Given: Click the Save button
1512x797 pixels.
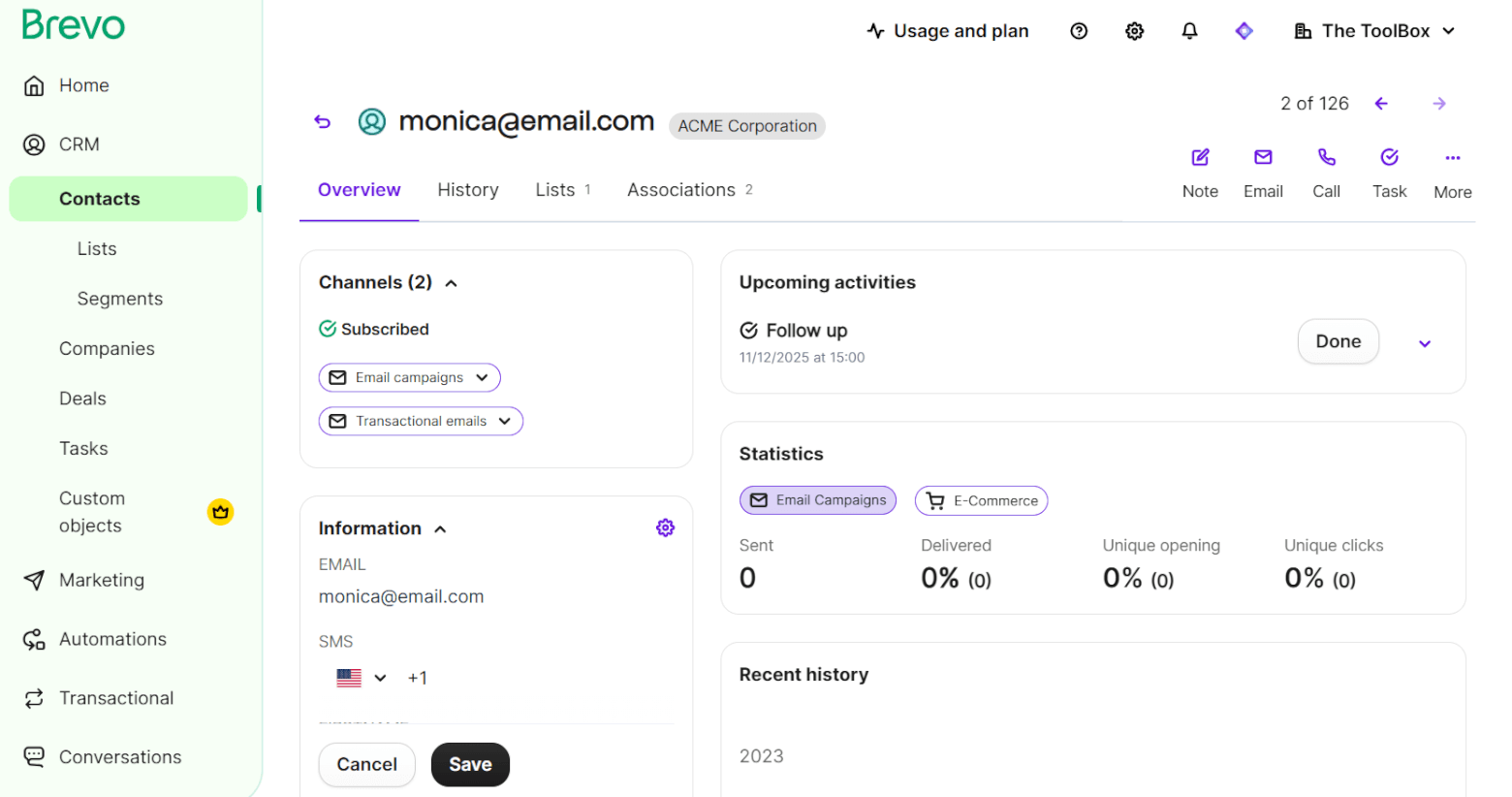Looking at the screenshot, I should coord(470,764).
